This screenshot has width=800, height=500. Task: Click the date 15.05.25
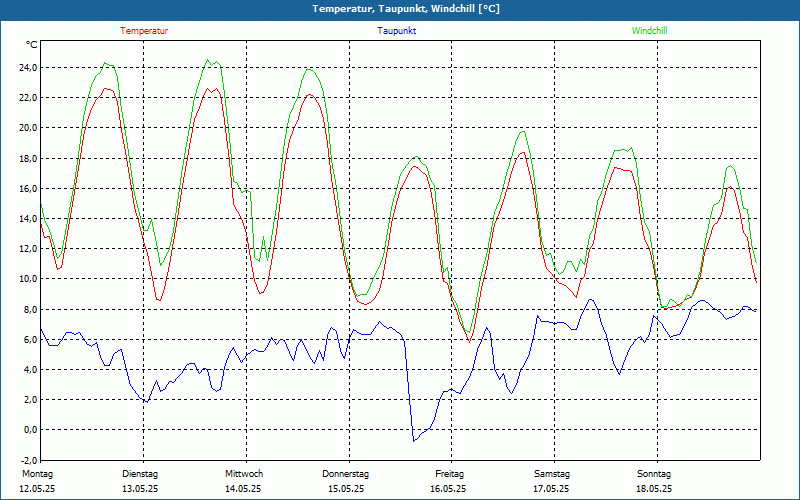tap(346, 489)
